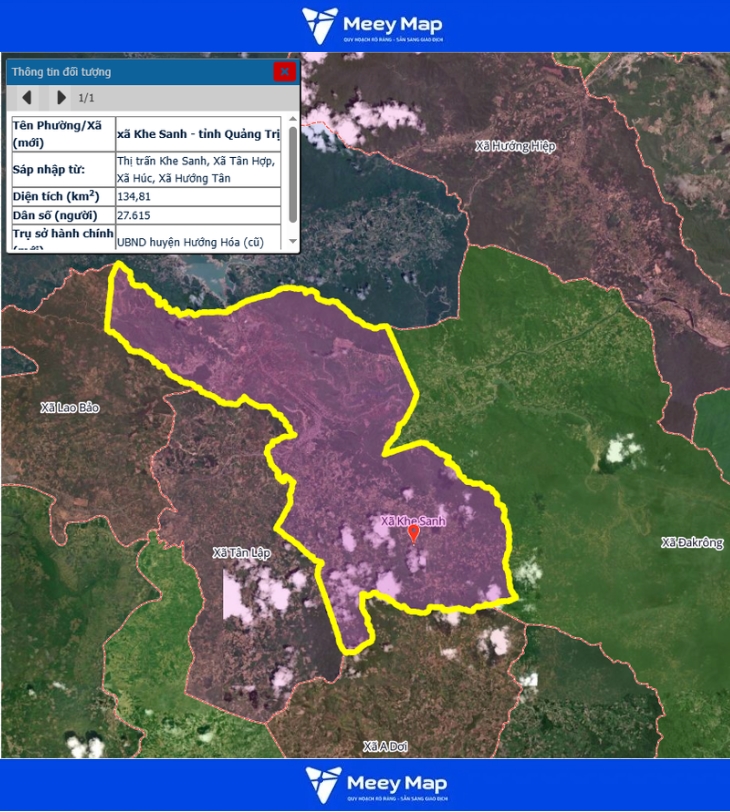Go to previous object with left arrow
This screenshot has width=730, height=812.
[x=27, y=98]
